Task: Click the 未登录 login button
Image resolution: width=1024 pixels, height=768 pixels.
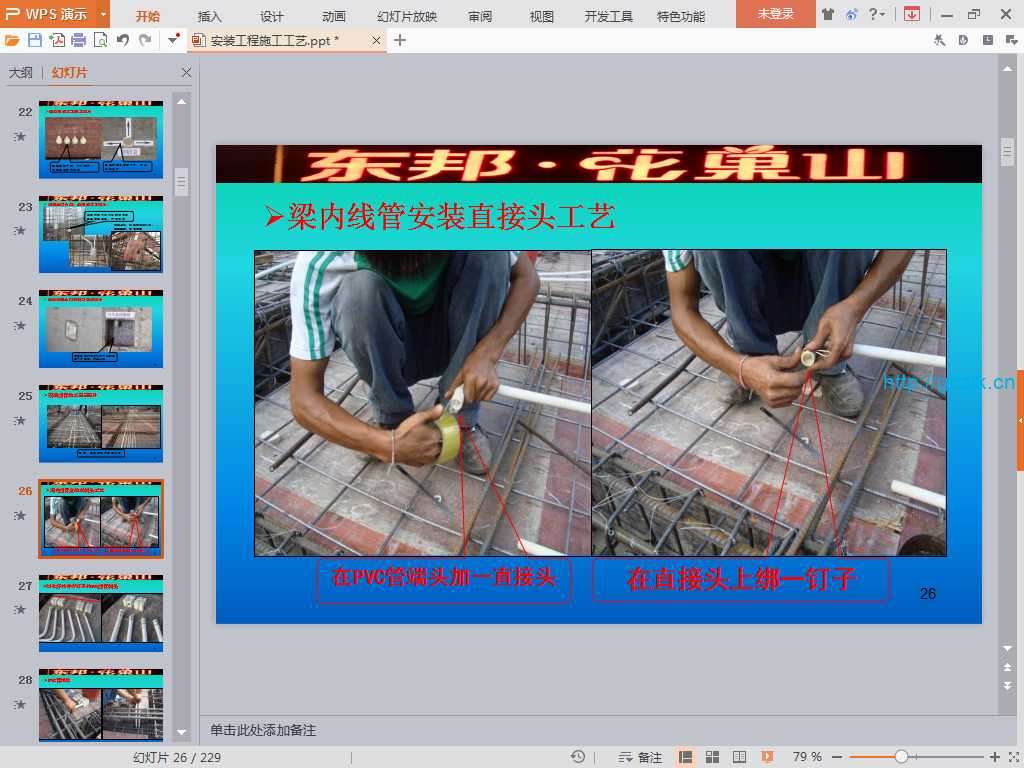Action: pyautogui.click(x=775, y=14)
